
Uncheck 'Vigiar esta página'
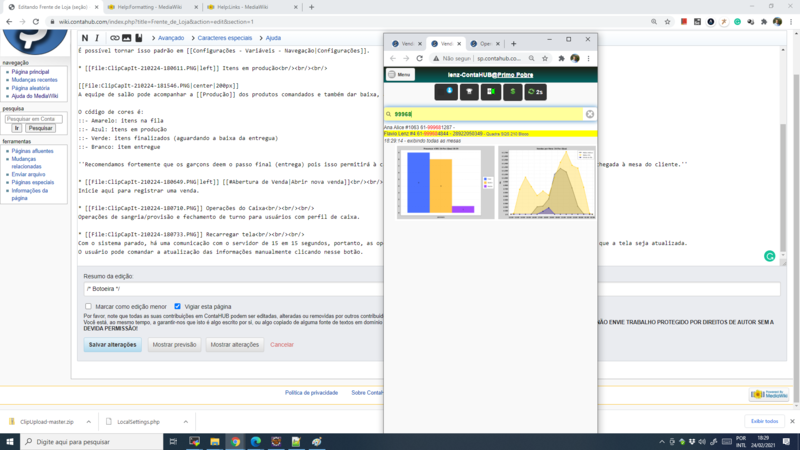pyautogui.click(x=177, y=306)
